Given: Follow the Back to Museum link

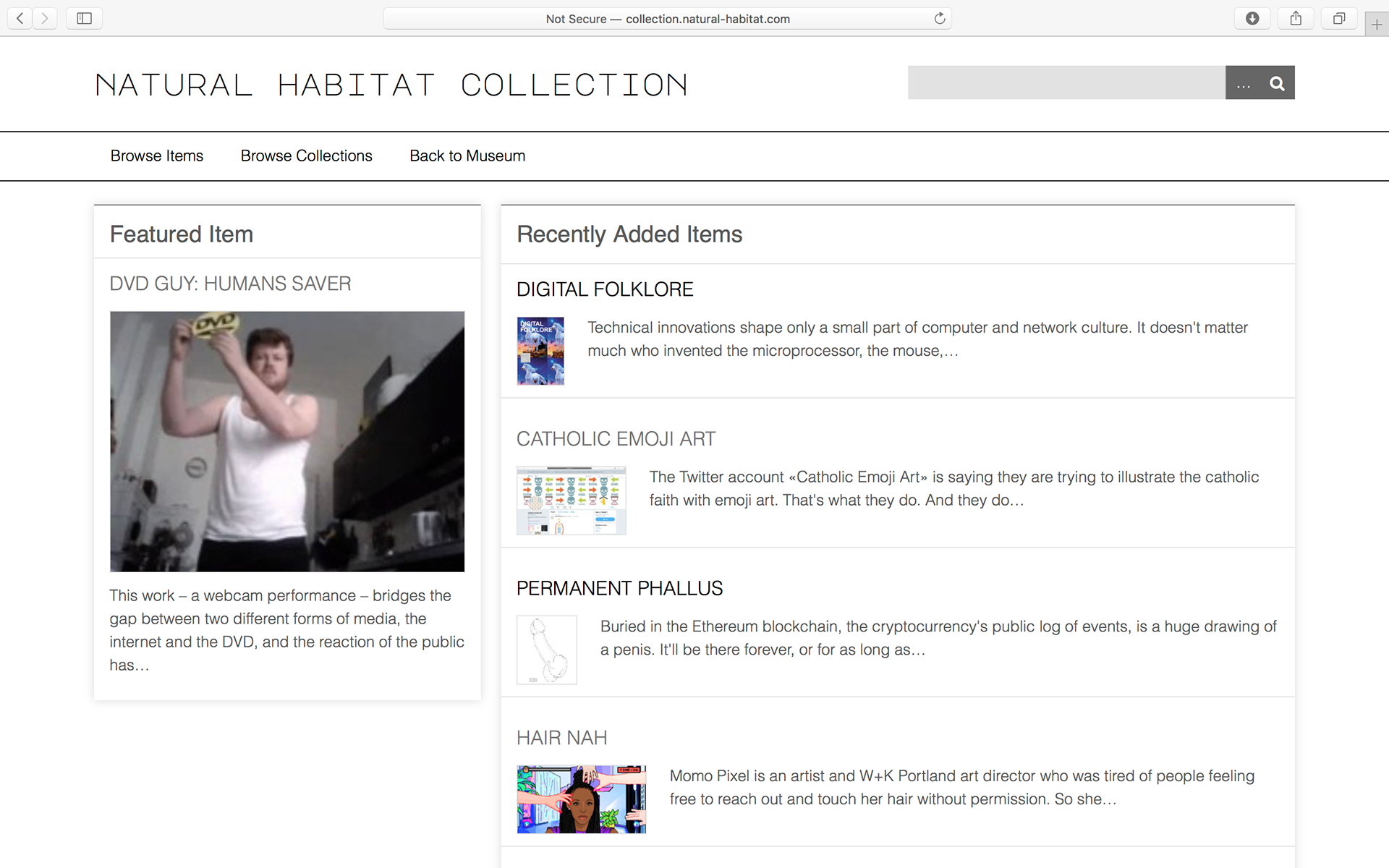Looking at the screenshot, I should [467, 156].
